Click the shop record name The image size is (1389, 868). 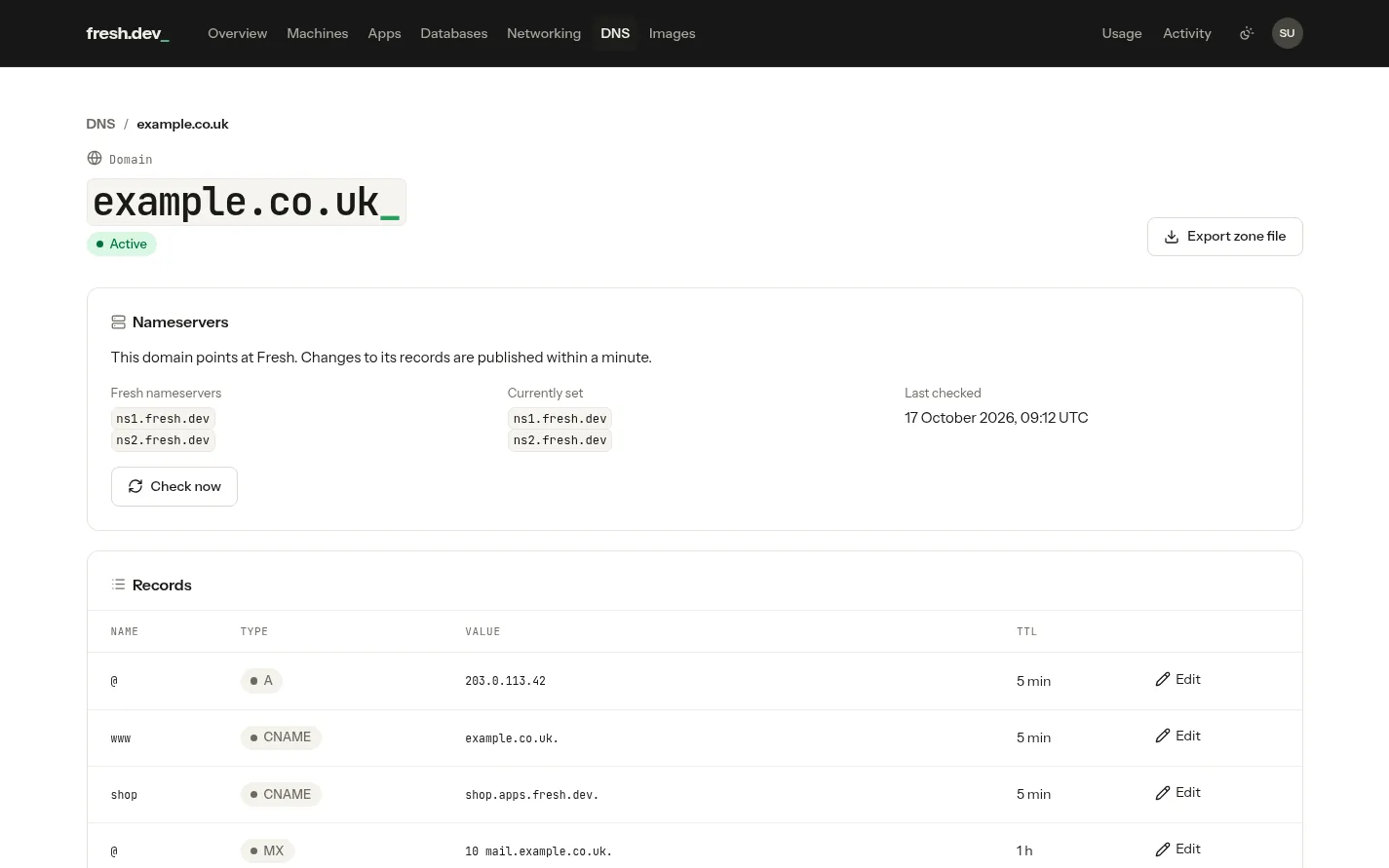124,795
